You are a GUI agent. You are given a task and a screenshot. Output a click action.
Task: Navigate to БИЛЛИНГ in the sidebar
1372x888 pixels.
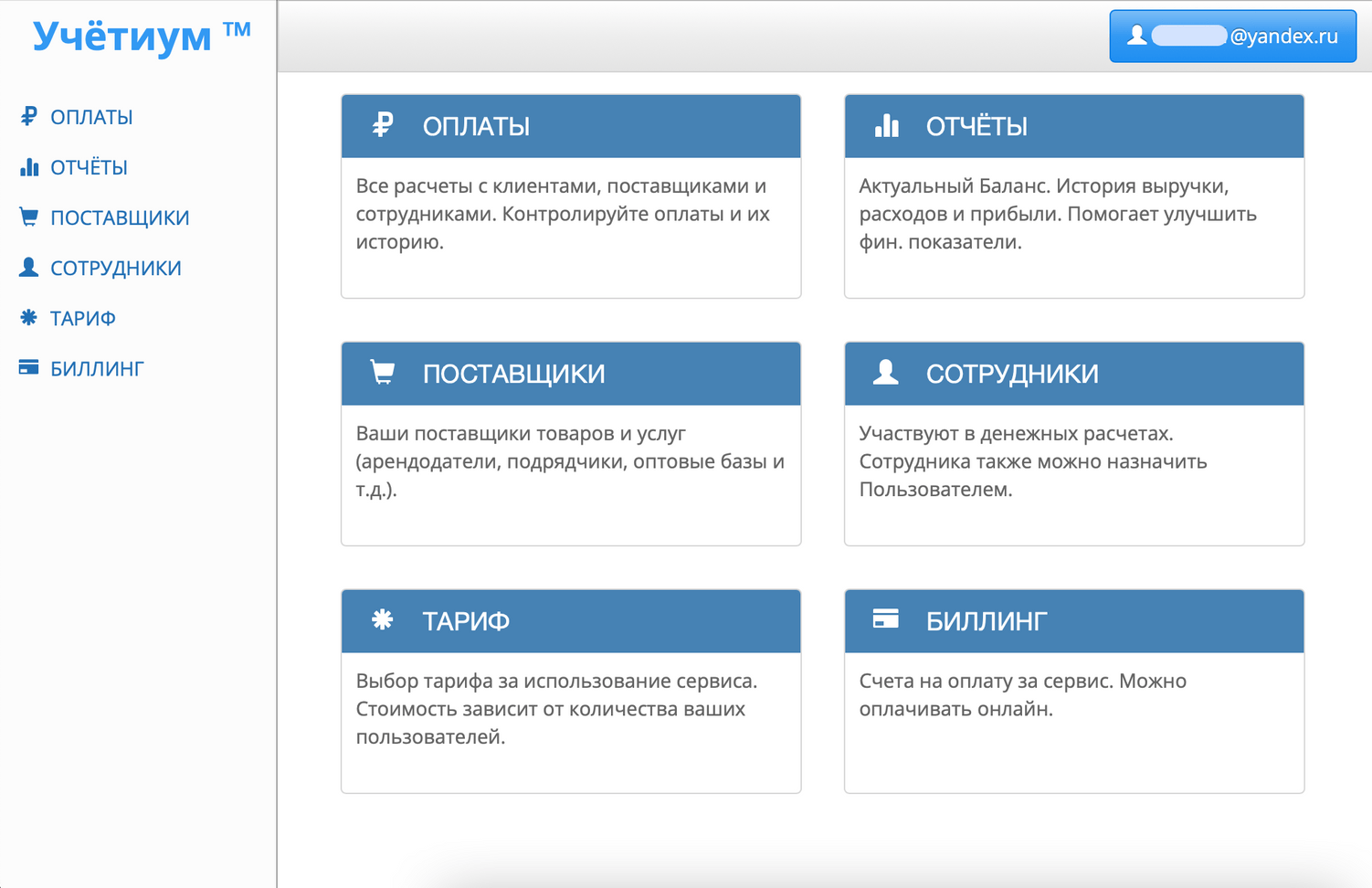click(x=97, y=368)
